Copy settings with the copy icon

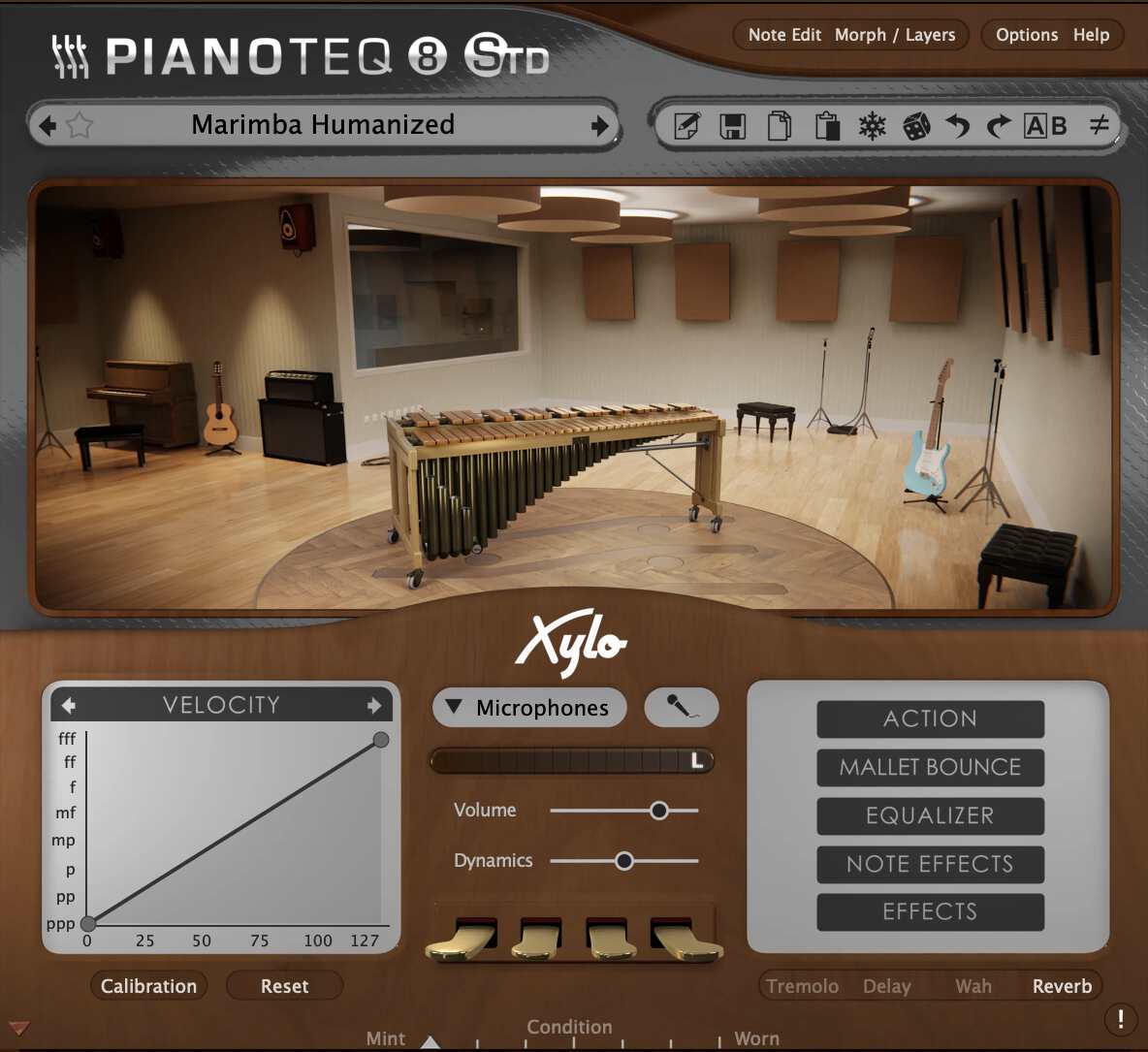[x=781, y=125]
